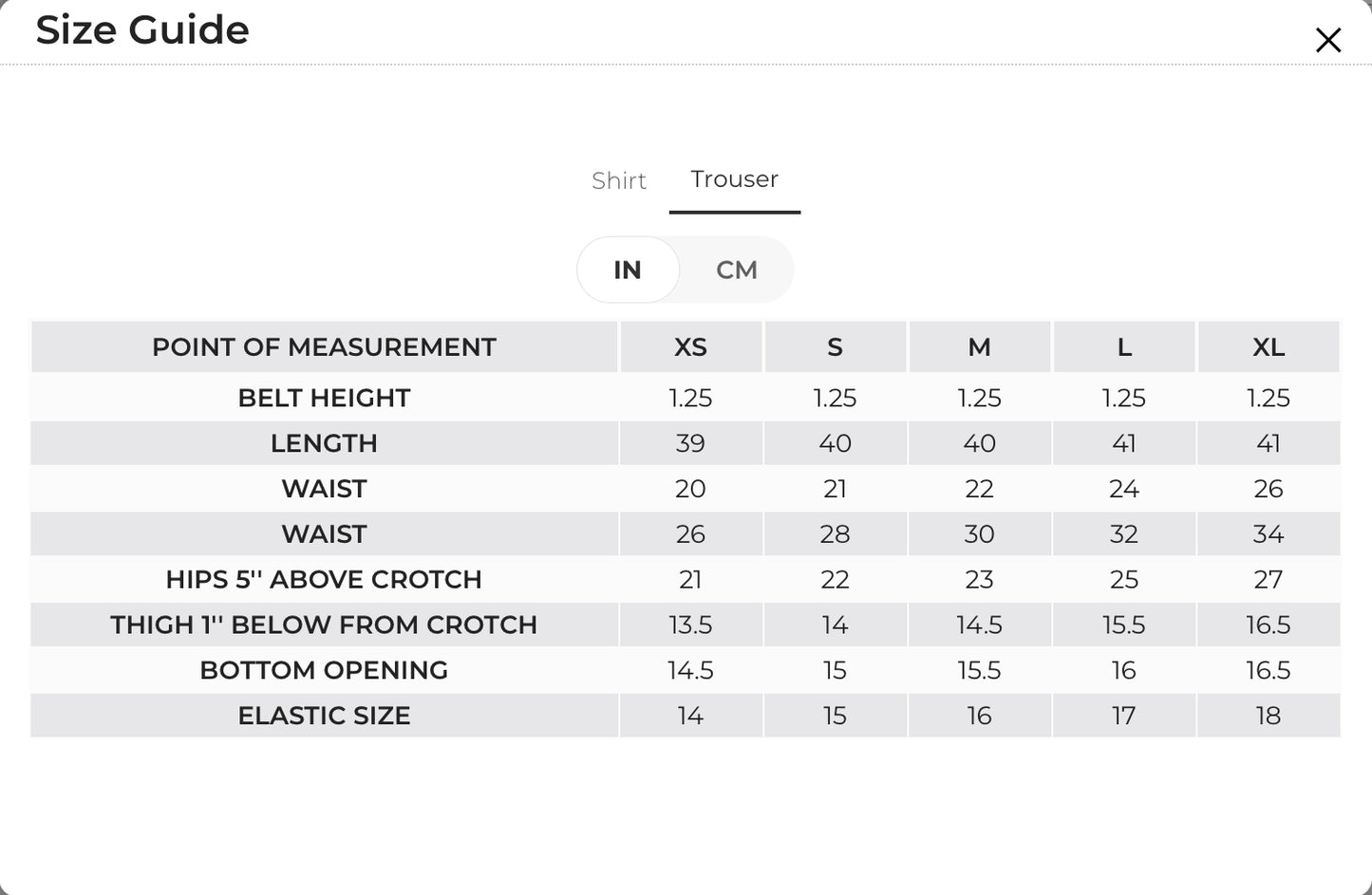Switch to the Shirt tab
The image size is (1372, 895).
point(619,180)
